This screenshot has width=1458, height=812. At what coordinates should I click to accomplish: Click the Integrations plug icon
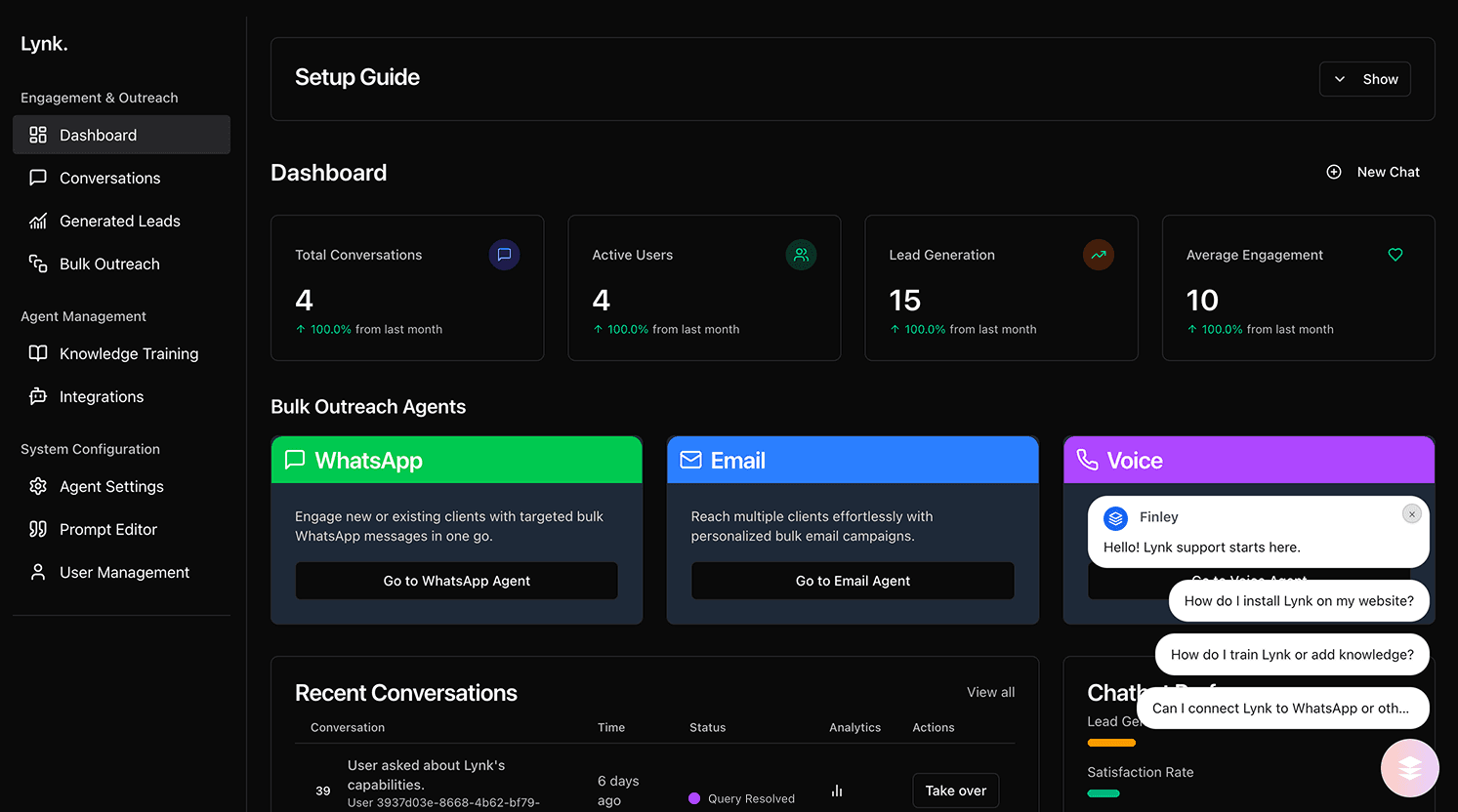point(38,396)
